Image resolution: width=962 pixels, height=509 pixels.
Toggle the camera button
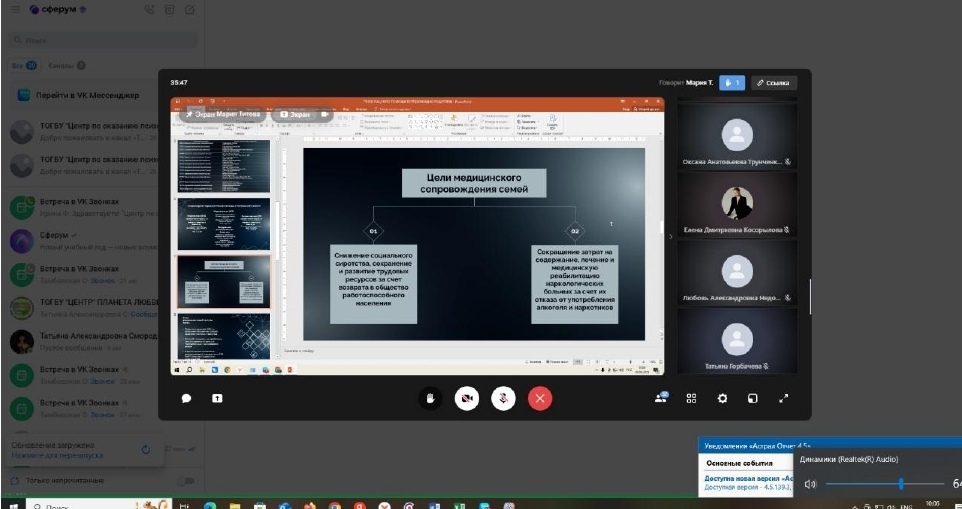(467, 398)
